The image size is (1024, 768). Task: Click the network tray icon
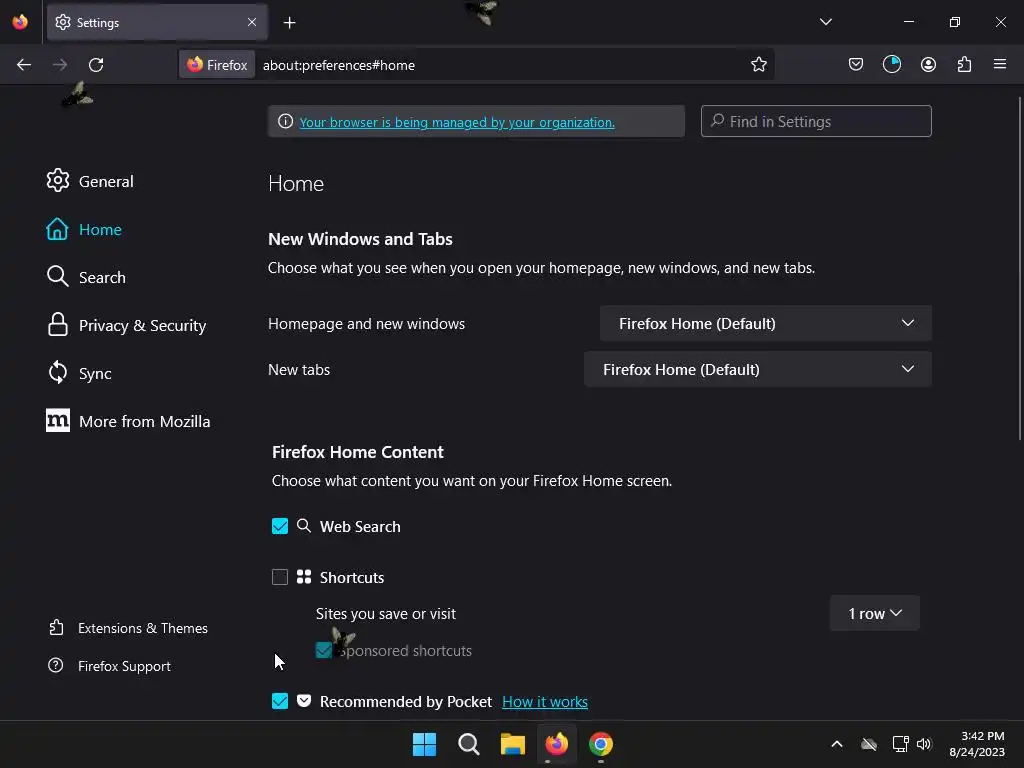pyautogui.click(x=901, y=744)
